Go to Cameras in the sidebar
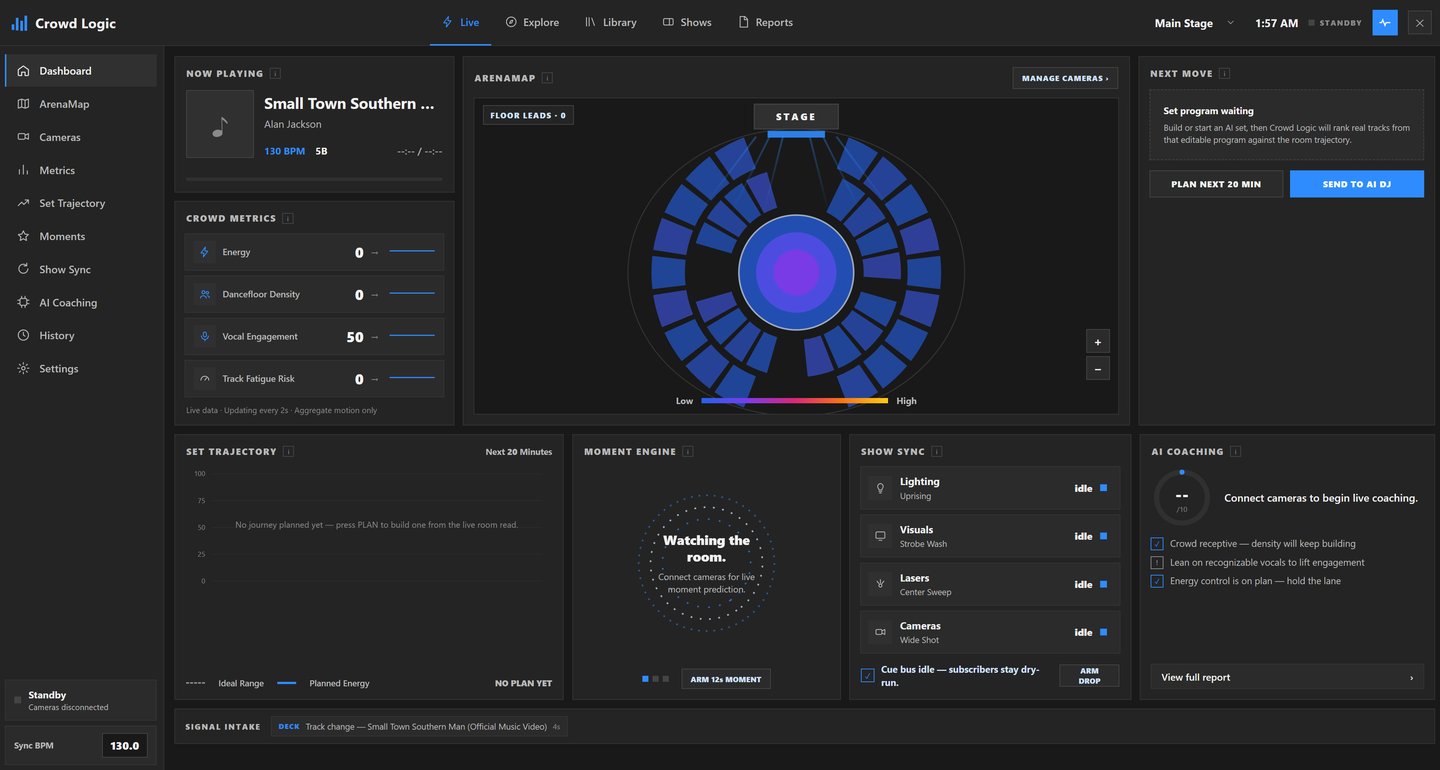 coord(81,137)
